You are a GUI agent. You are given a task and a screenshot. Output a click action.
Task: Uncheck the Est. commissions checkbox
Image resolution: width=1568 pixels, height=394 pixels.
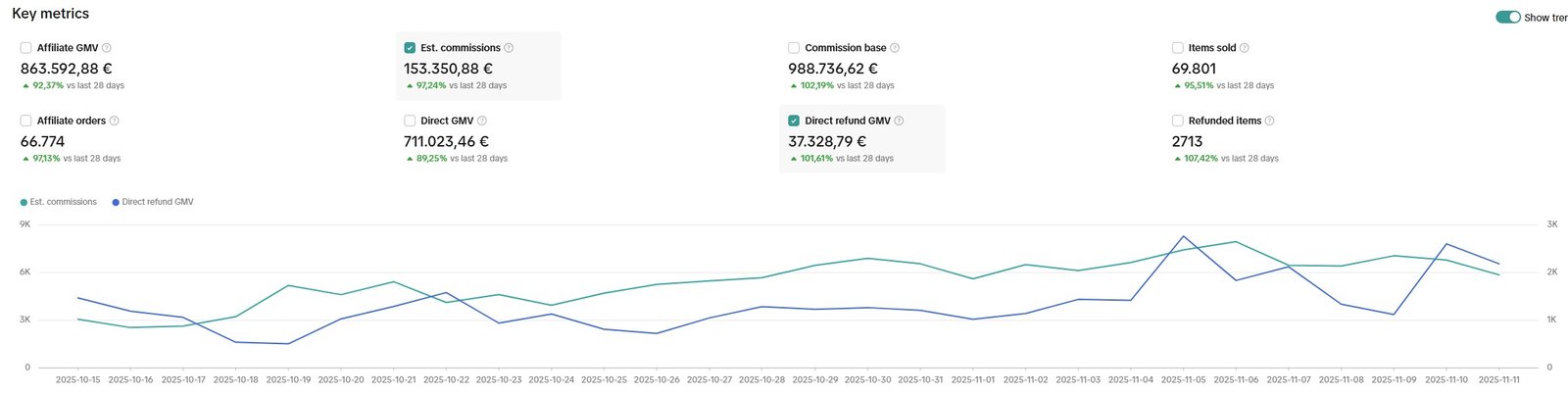pyautogui.click(x=410, y=48)
